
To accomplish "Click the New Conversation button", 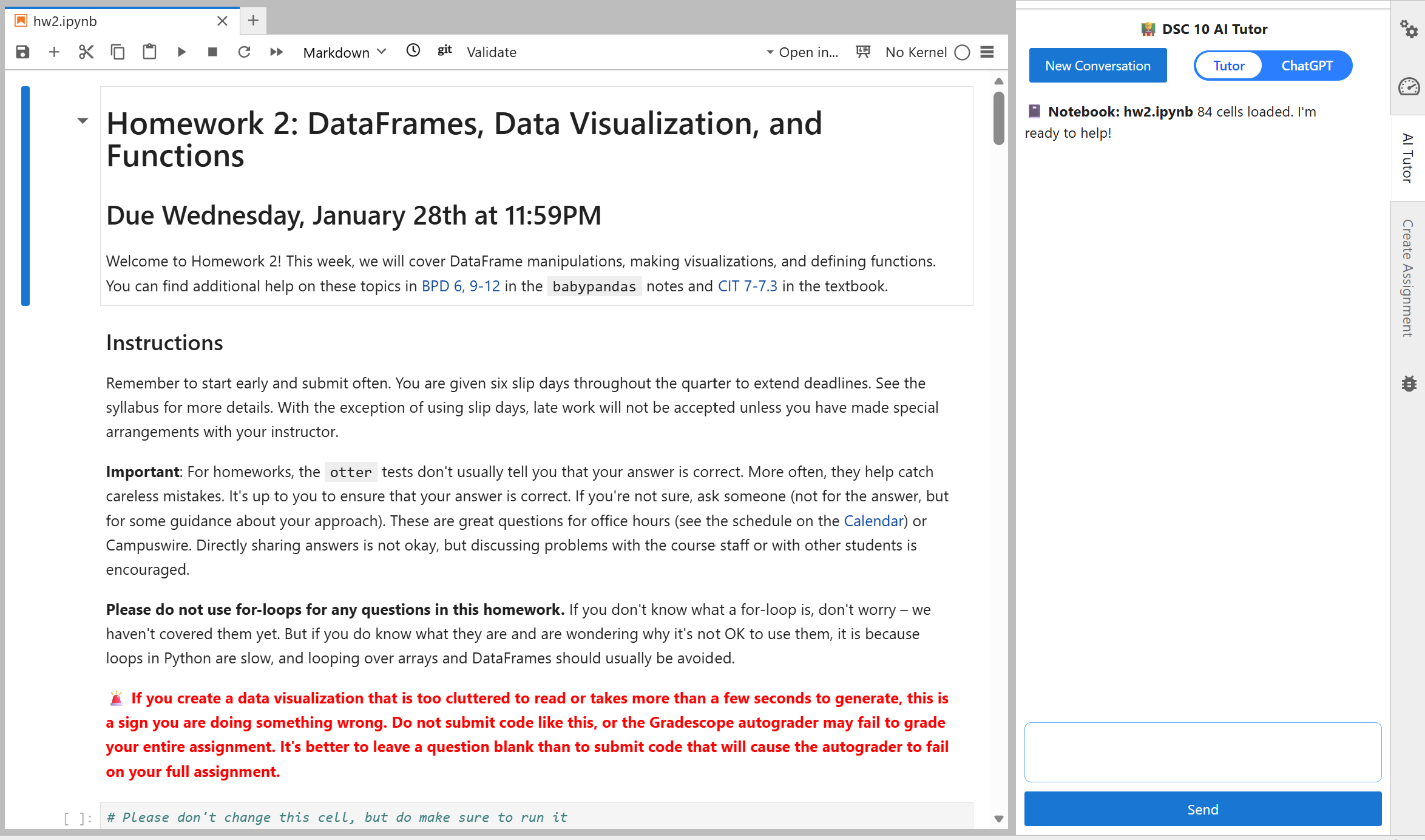I will (1097, 66).
